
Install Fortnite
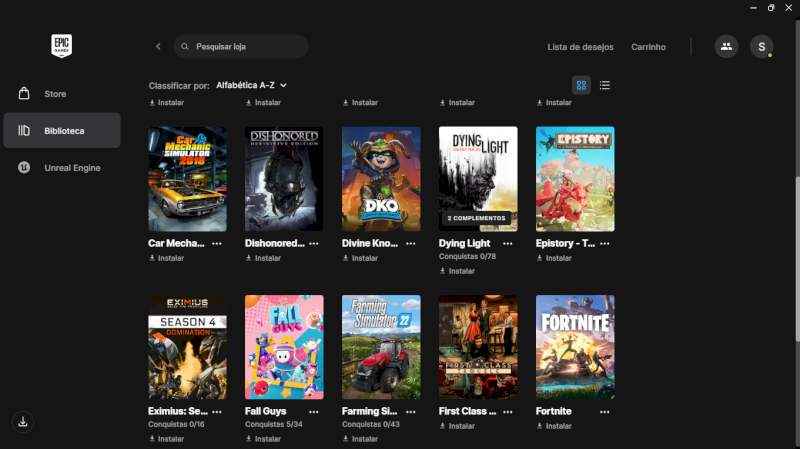[554, 426]
